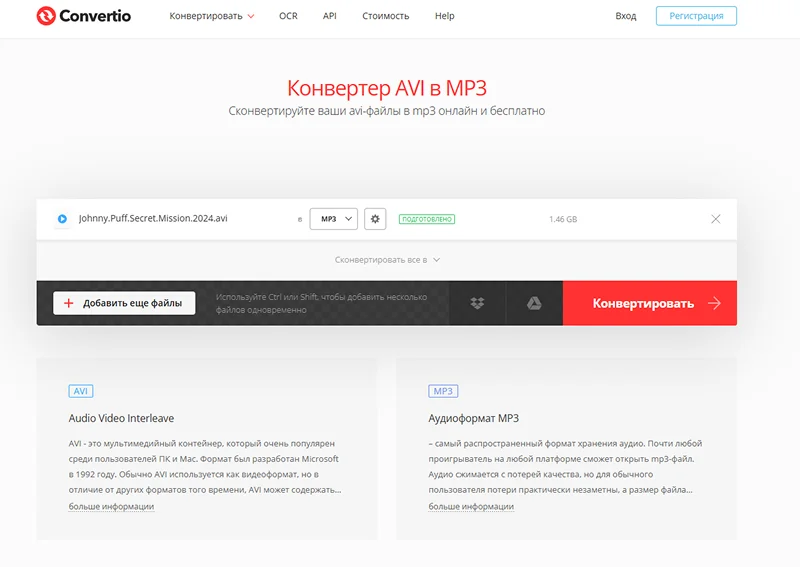Remove the Johnny.Puff file from list
The width and height of the screenshot is (800, 567).
coord(716,219)
